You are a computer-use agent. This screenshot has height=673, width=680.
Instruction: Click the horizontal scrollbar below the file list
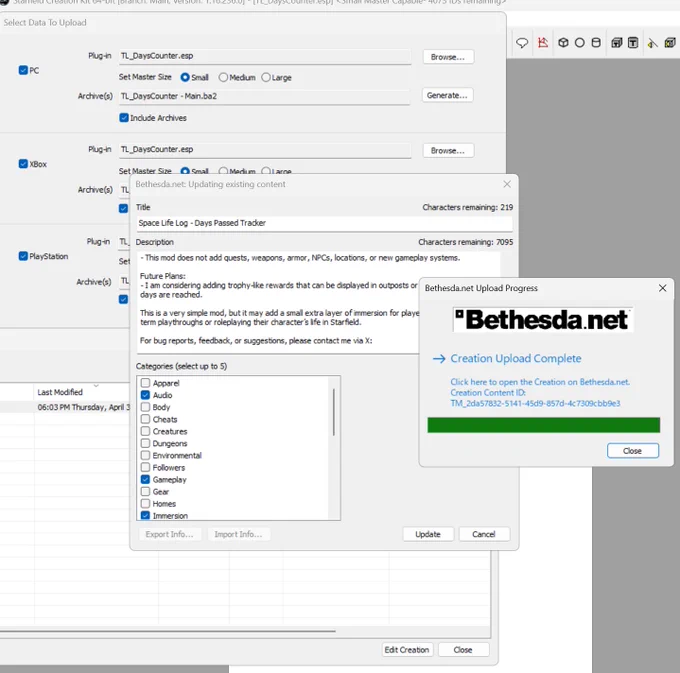[x=167, y=631]
